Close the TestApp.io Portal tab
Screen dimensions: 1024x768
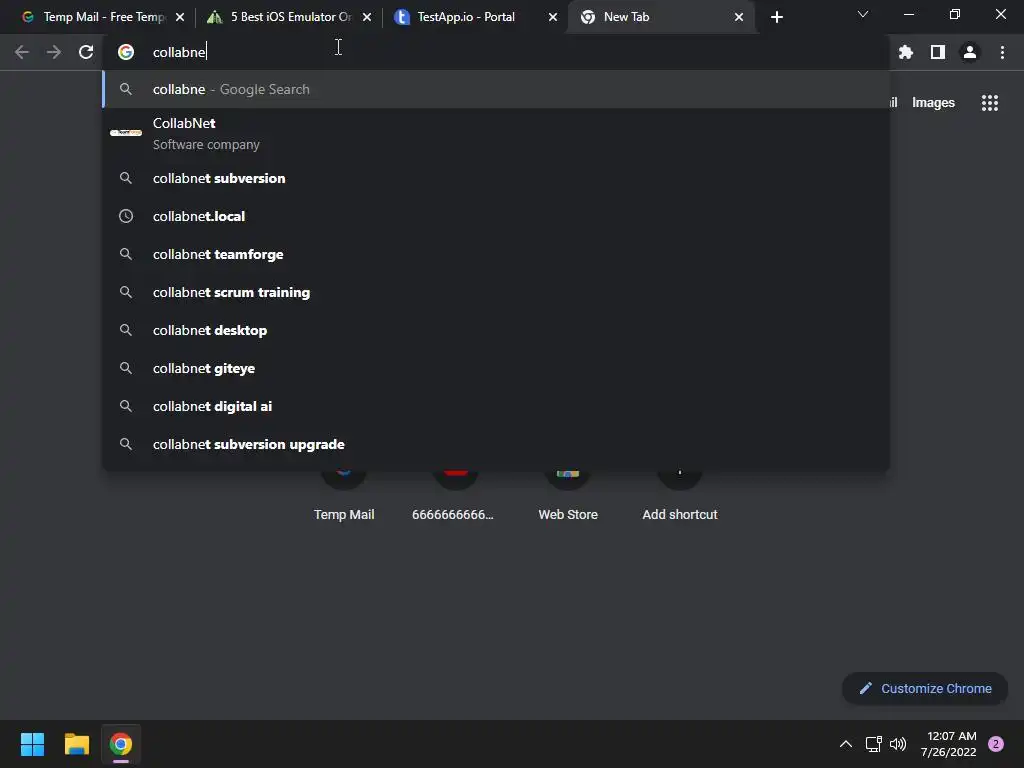tap(553, 17)
